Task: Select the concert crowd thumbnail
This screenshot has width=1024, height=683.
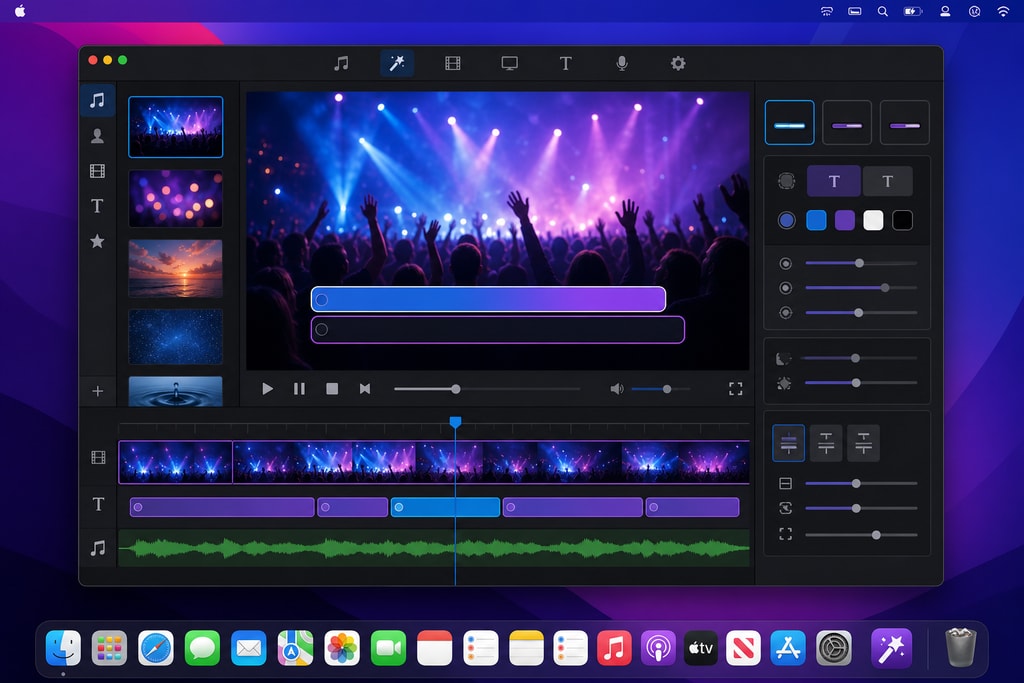Action: point(176,127)
